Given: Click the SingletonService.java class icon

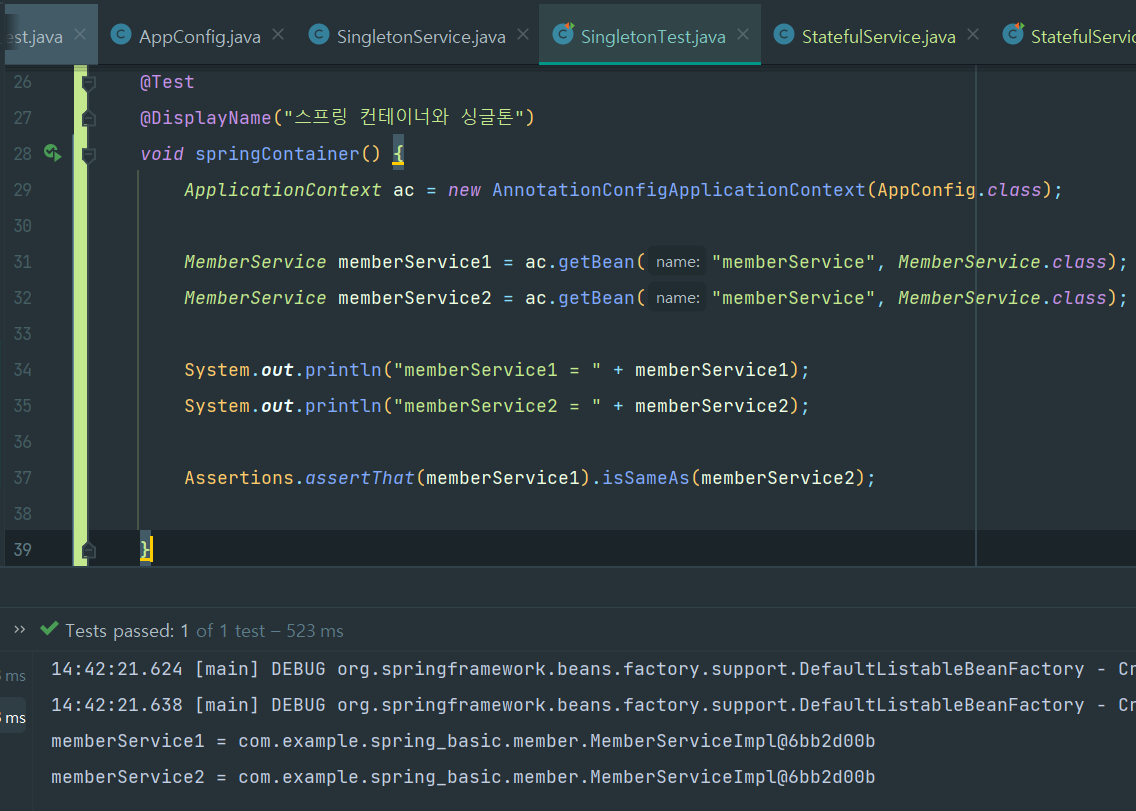Looking at the screenshot, I should click(319, 34).
